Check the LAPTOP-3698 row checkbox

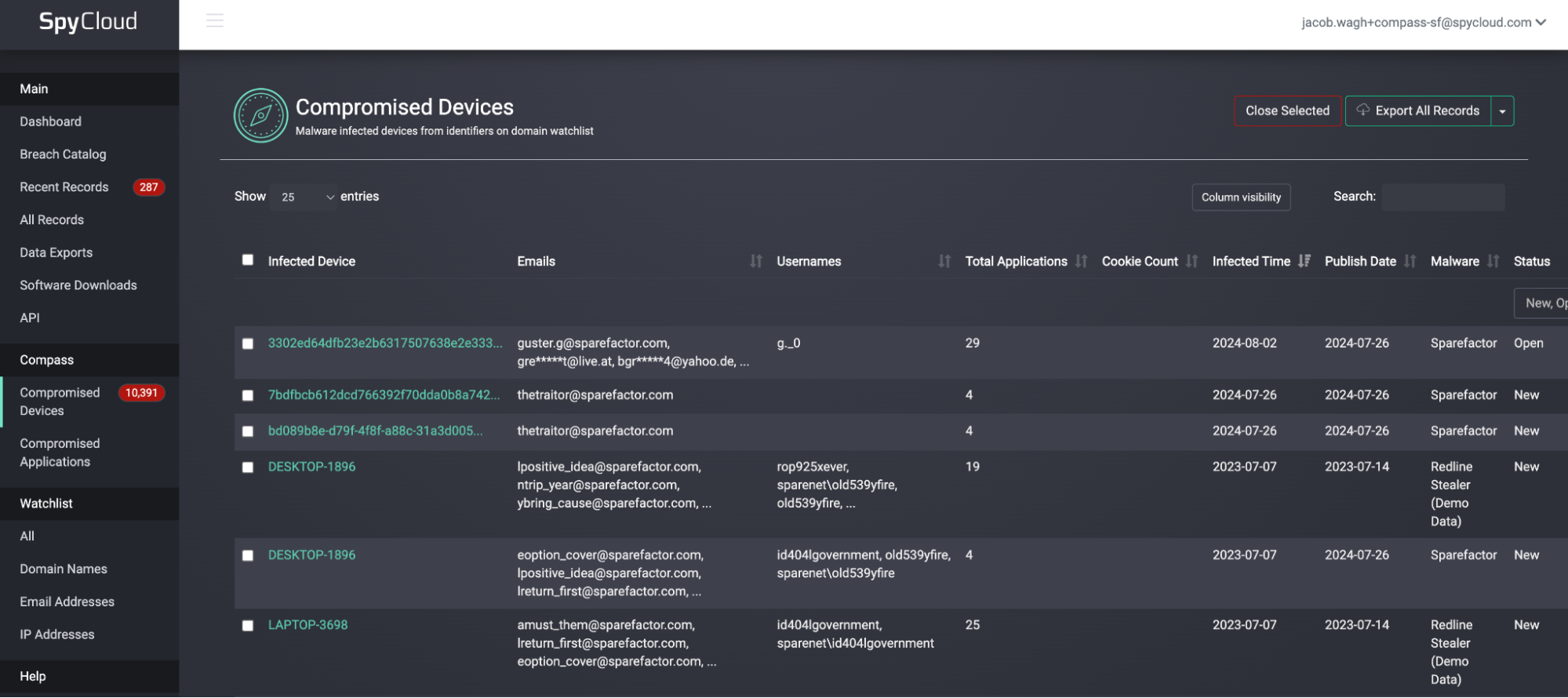(248, 626)
